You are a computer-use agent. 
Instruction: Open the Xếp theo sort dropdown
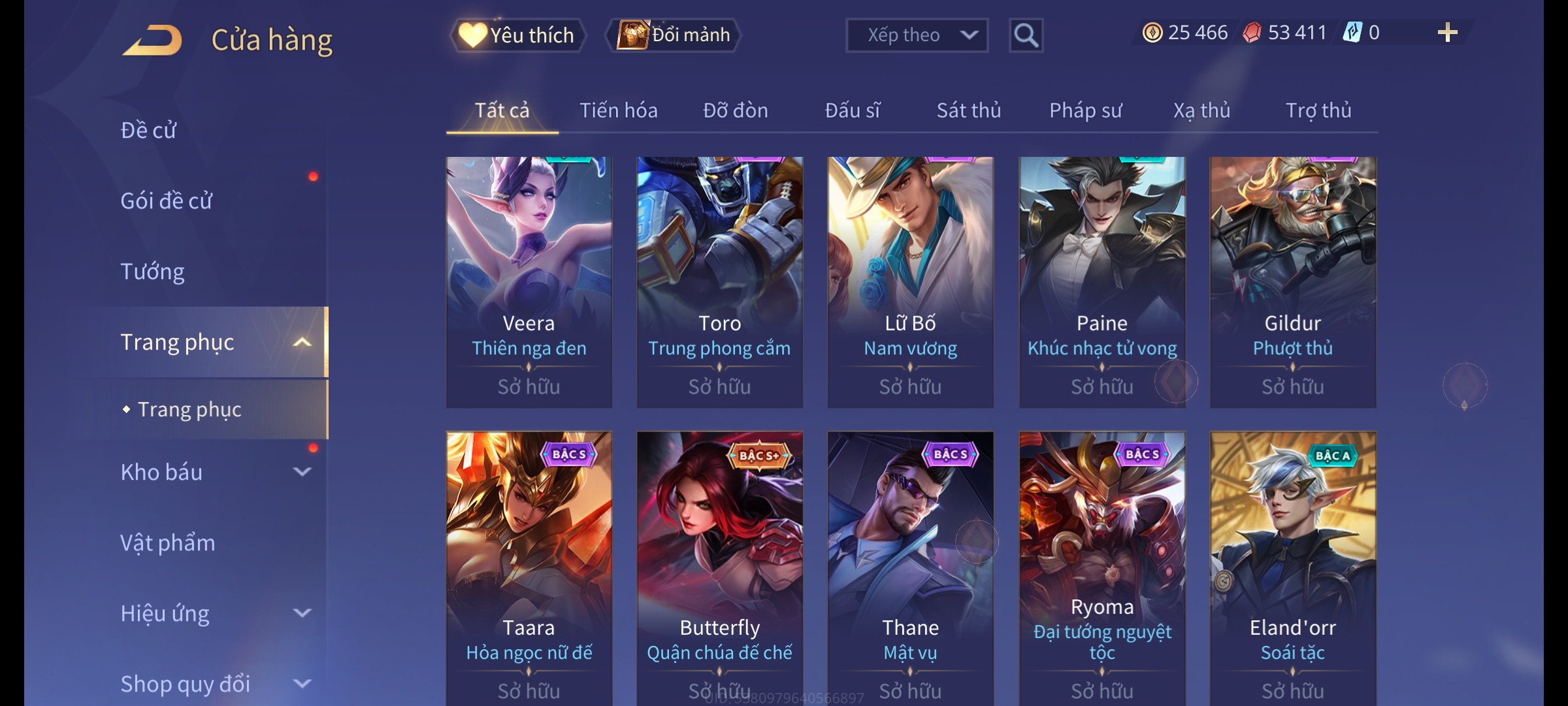pyautogui.click(x=917, y=35)
